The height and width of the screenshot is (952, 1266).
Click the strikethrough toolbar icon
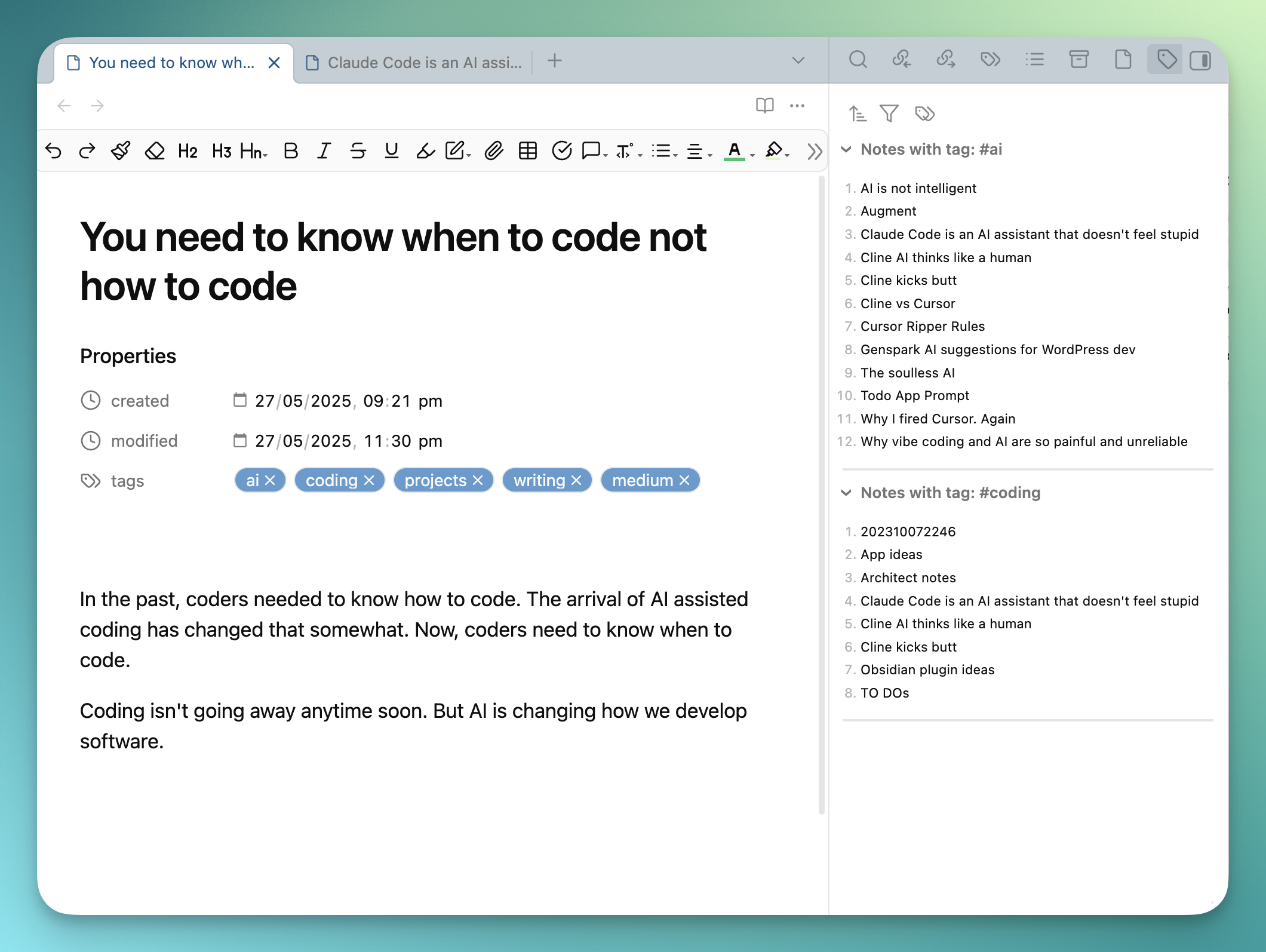tap(358, 151)
